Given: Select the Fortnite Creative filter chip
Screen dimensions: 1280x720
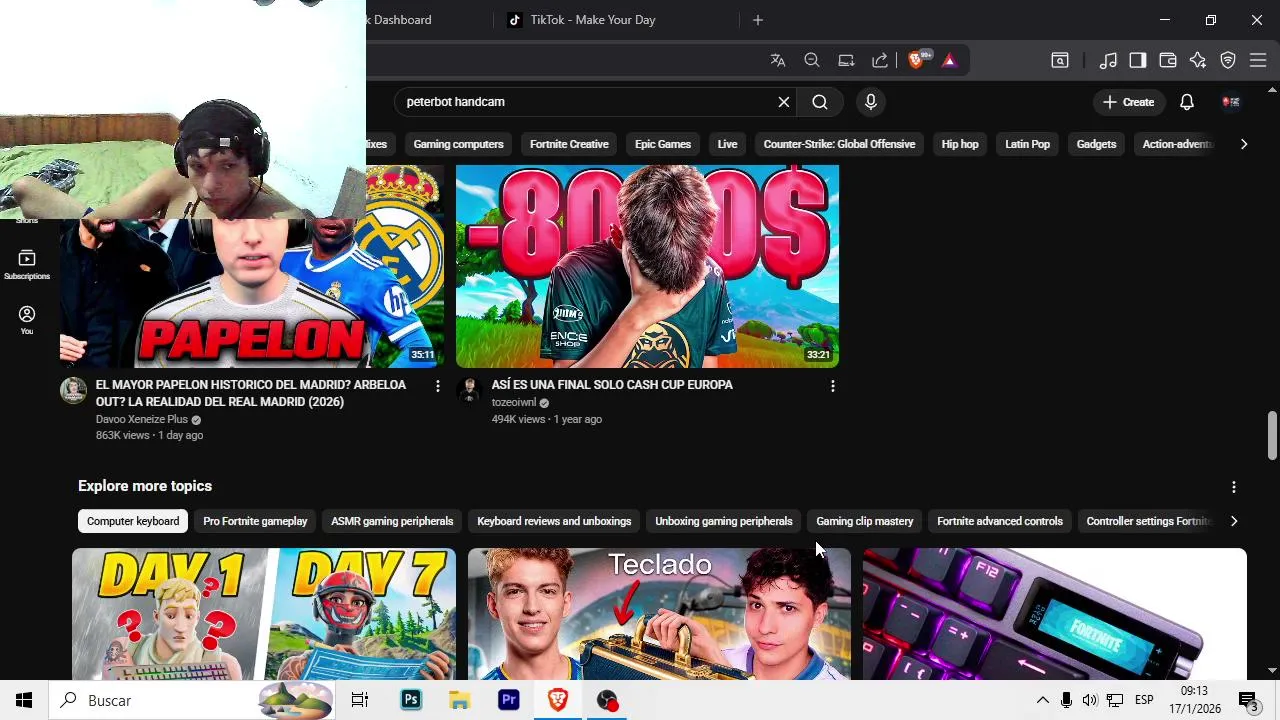Looking at the screenshot, I should 569,144.
